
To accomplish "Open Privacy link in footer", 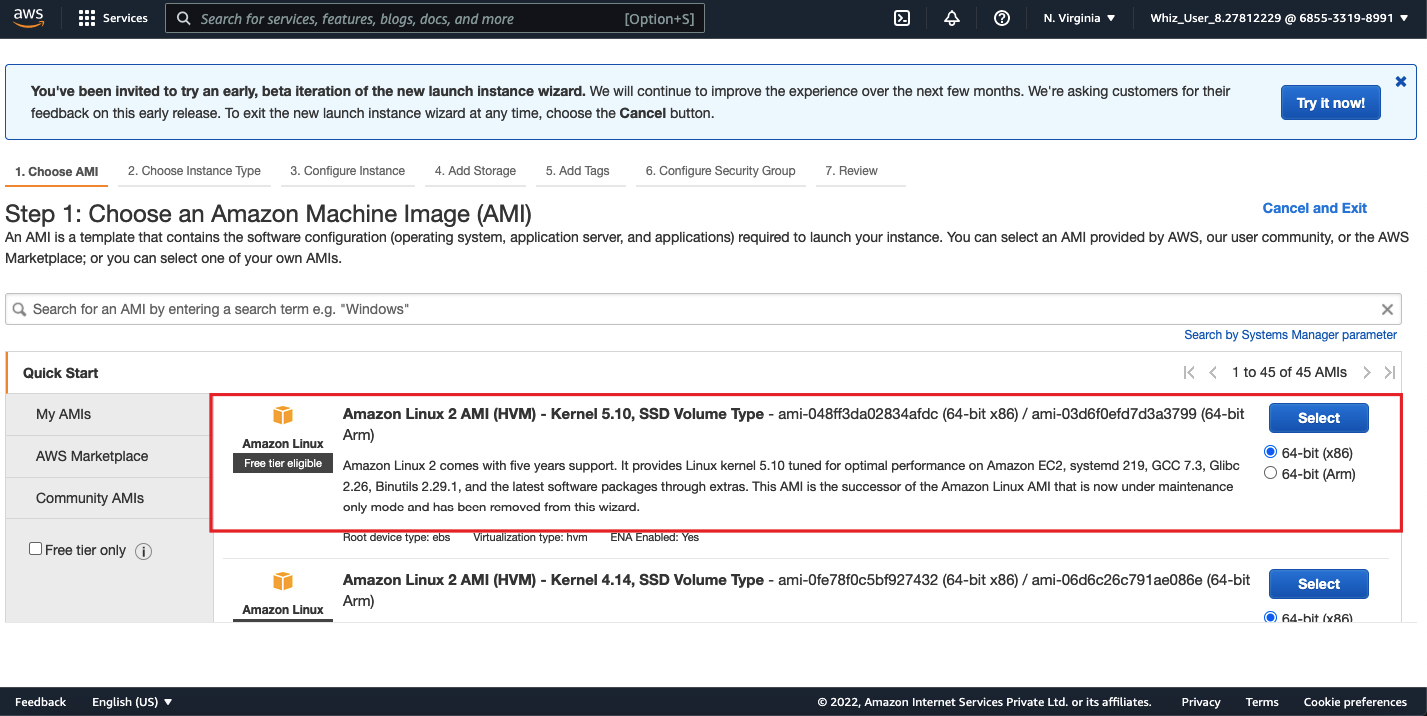I will click(1201, 702).
